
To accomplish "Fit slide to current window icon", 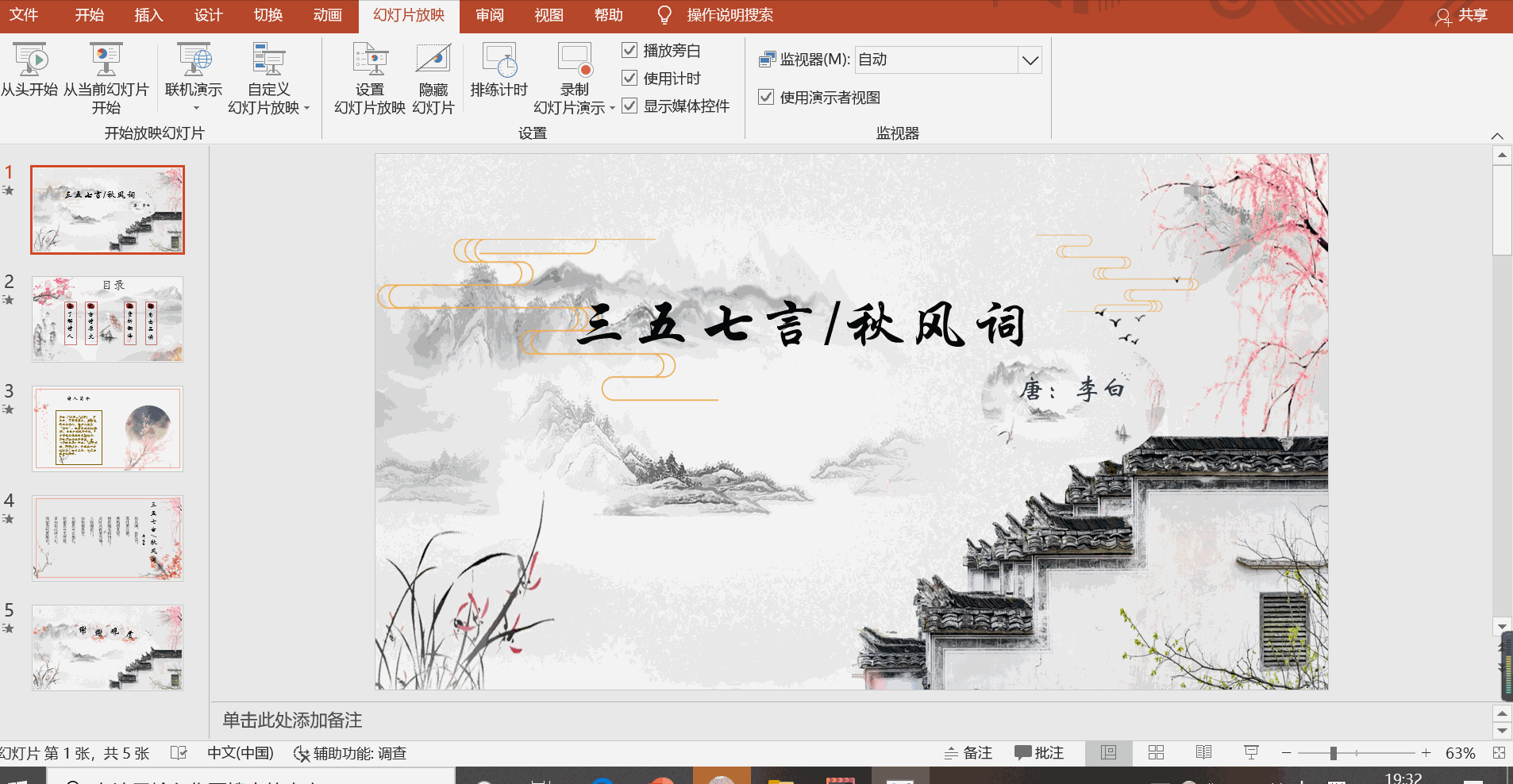I will (x=1499, y=753).
